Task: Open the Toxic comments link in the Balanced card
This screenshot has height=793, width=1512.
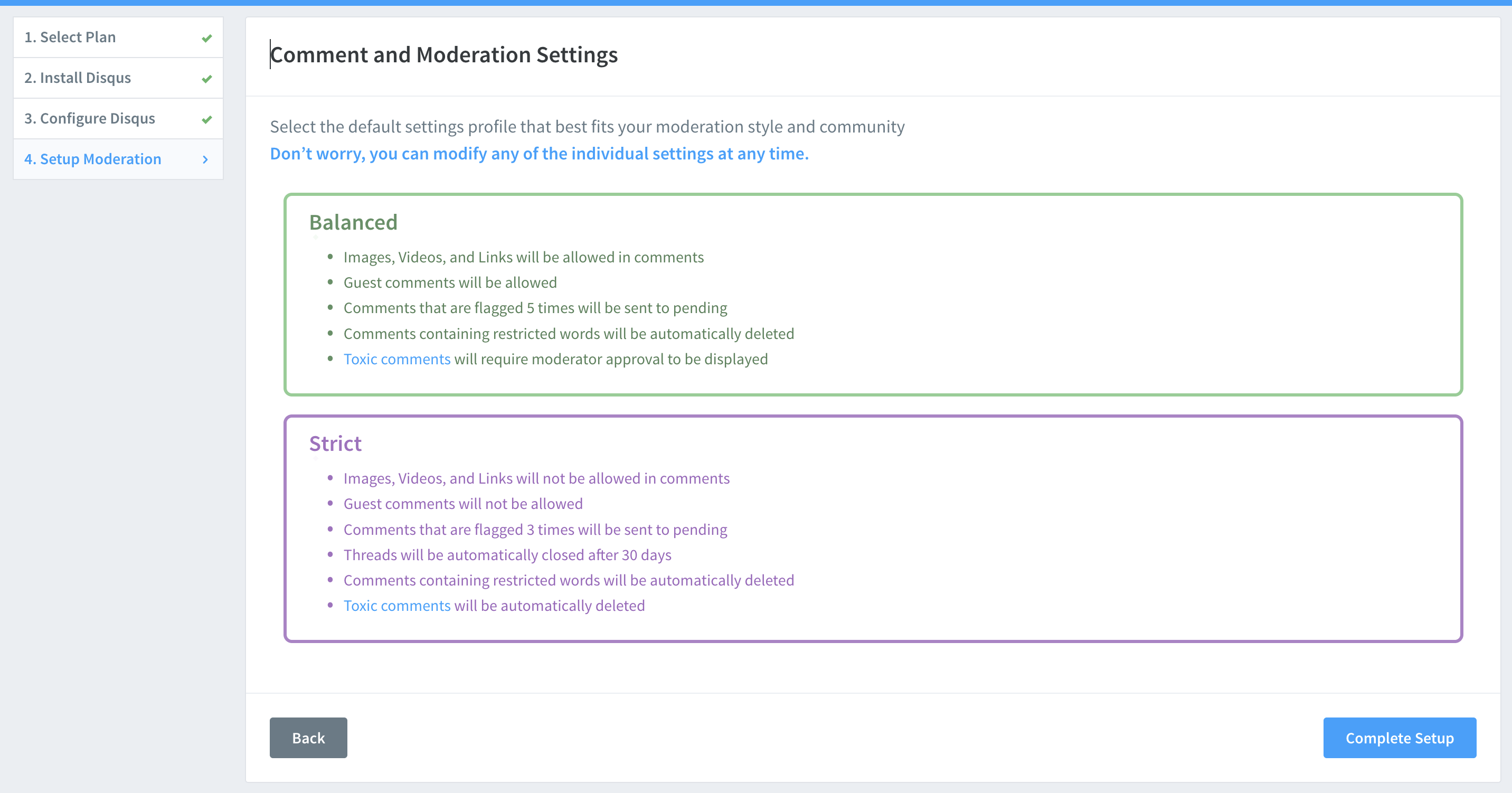Action: tap(397, 359)
